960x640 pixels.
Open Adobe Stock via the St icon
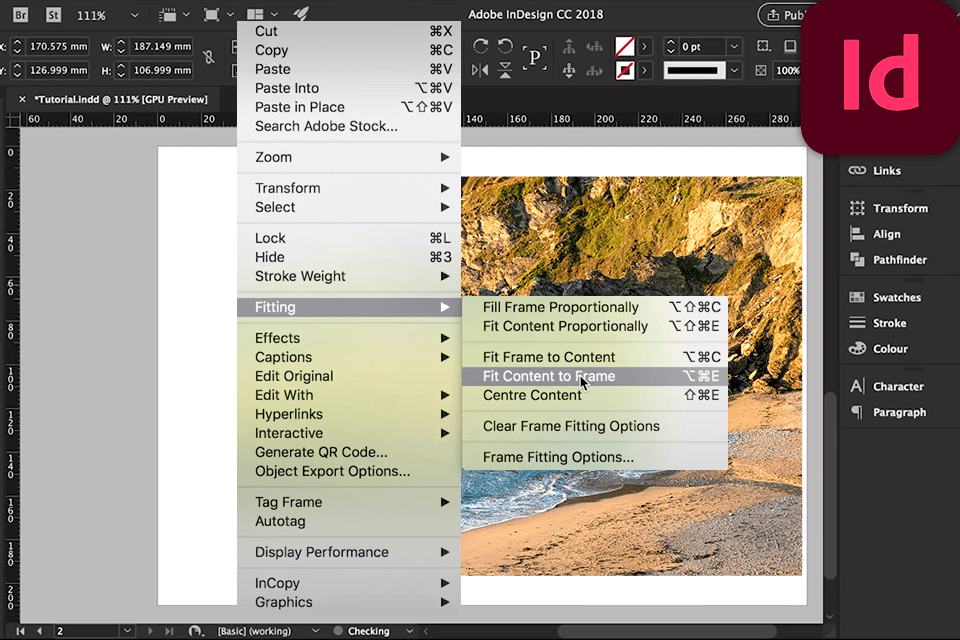(x=51, y=15)
